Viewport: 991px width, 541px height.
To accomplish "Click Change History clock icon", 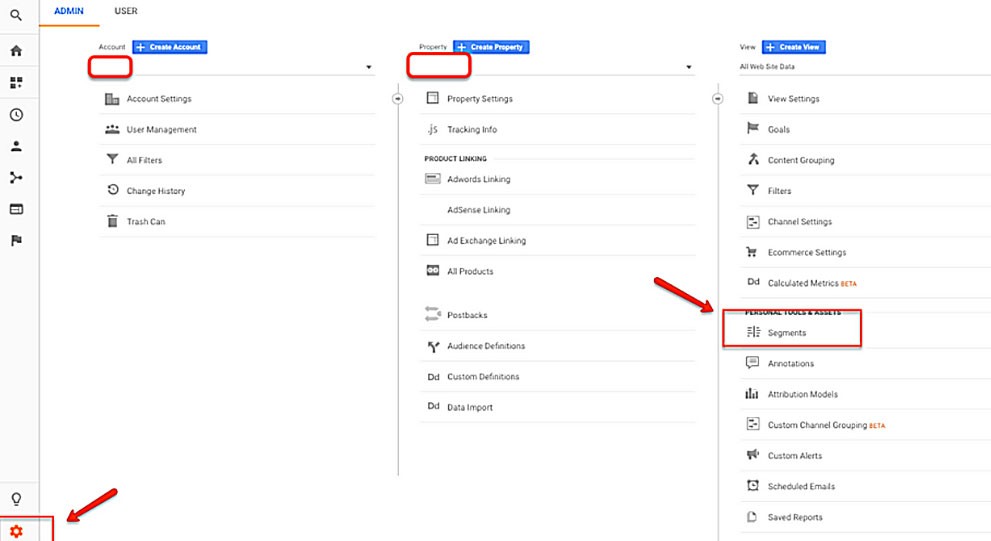I will click(x=112, y=190).
